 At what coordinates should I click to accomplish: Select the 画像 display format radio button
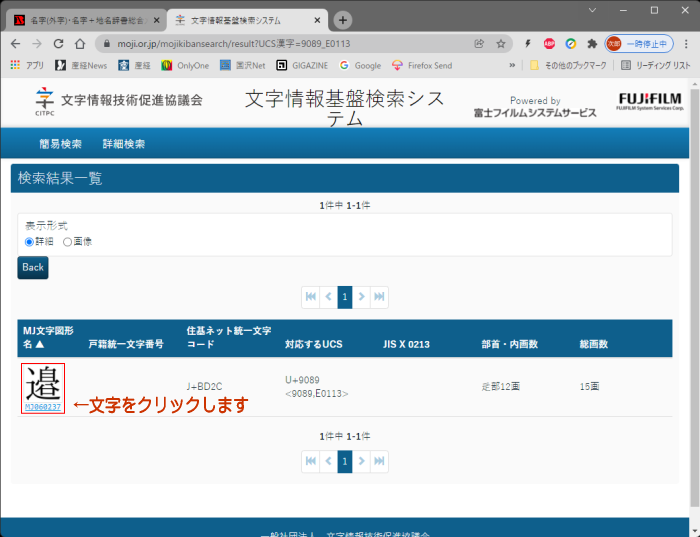click(68, 242)
